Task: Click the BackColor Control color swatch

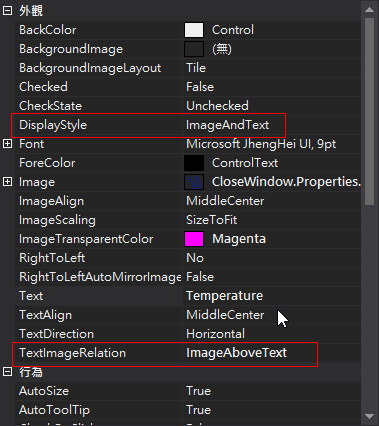Action: (194, 30)
